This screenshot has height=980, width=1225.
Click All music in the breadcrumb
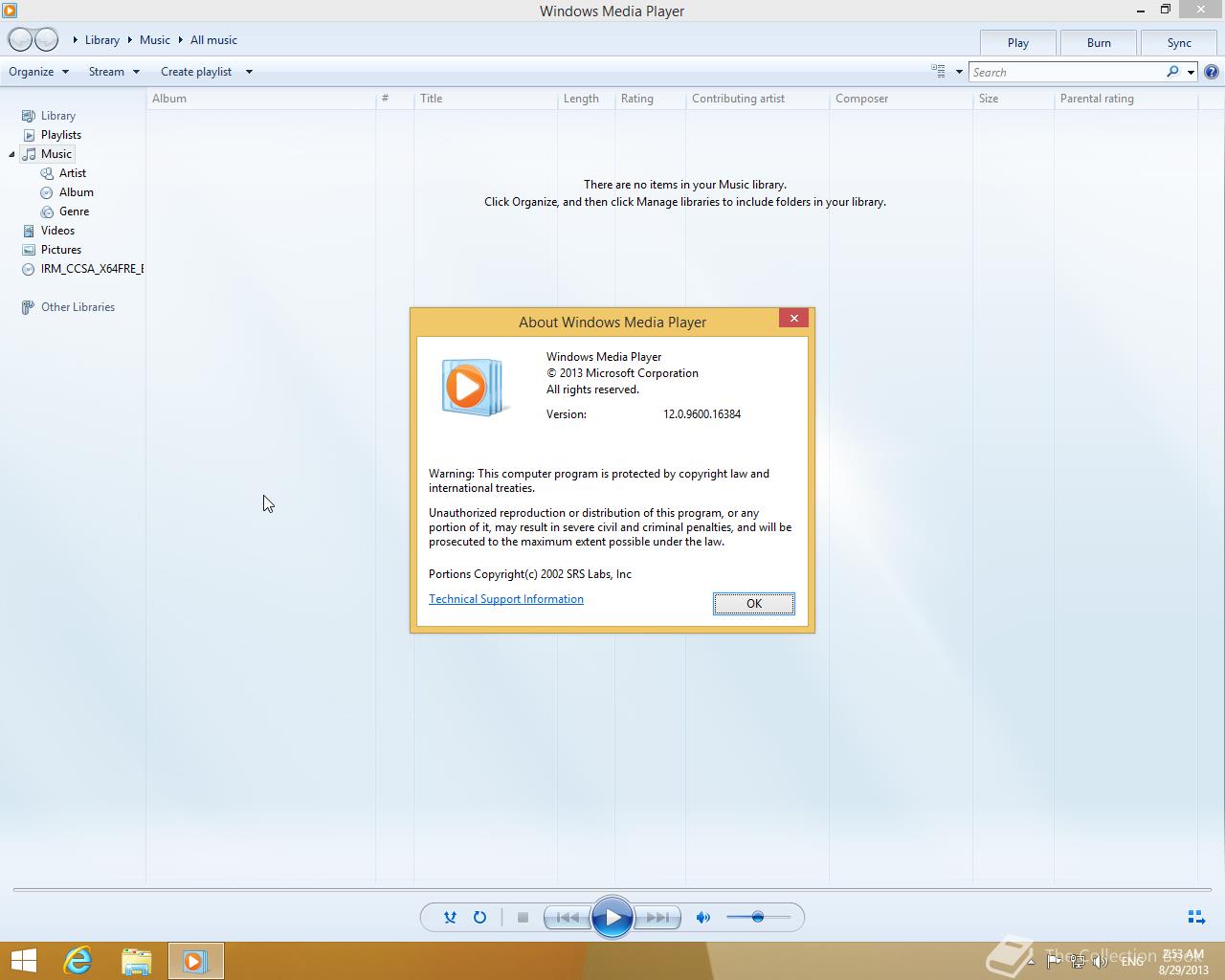pos(213,40)
